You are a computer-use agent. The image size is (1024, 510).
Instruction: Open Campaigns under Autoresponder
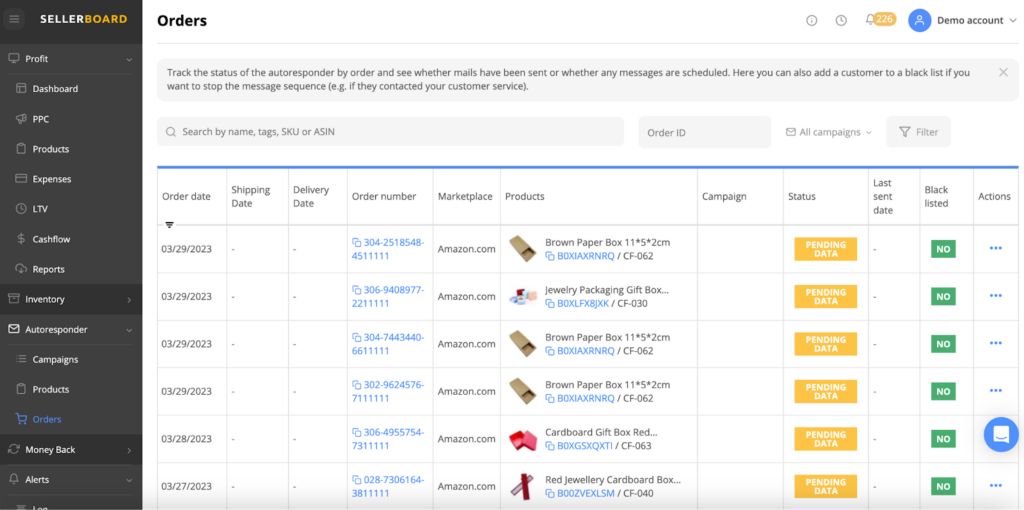pos(55,359)
